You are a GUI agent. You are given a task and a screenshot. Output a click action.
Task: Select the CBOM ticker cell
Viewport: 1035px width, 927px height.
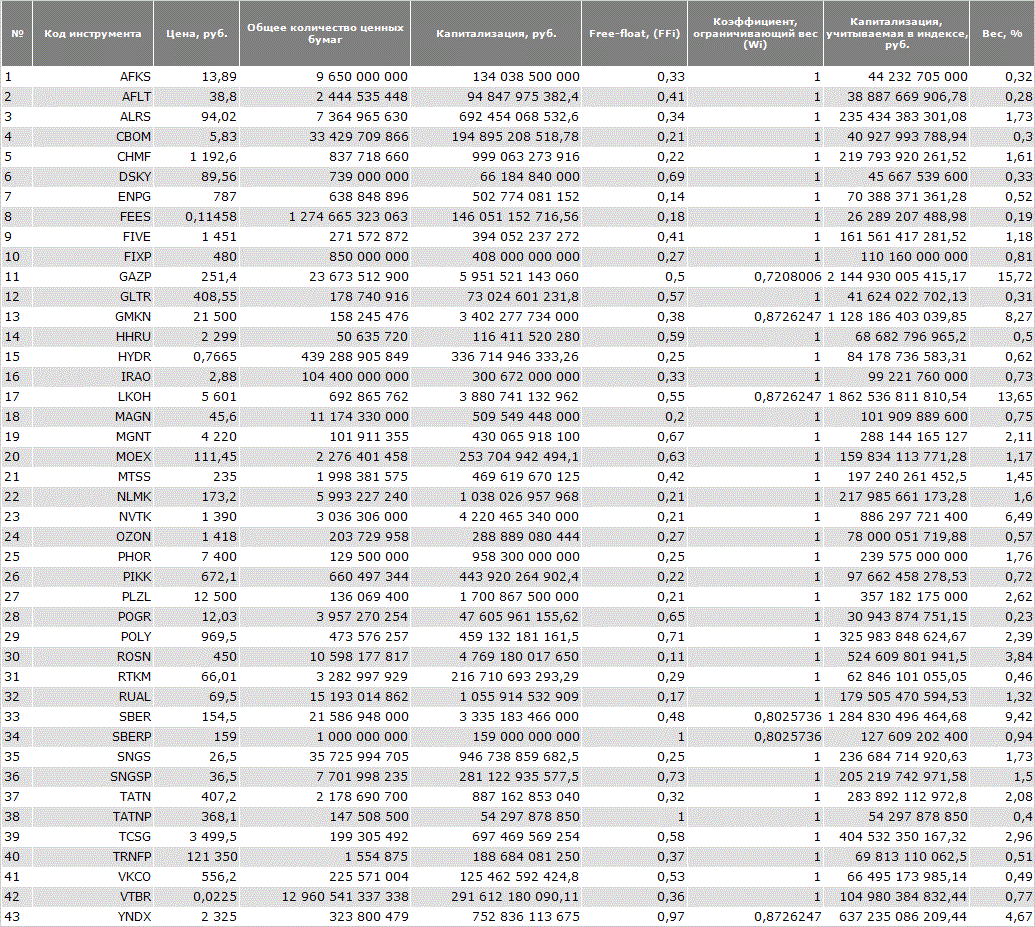(x=92, y=137)
